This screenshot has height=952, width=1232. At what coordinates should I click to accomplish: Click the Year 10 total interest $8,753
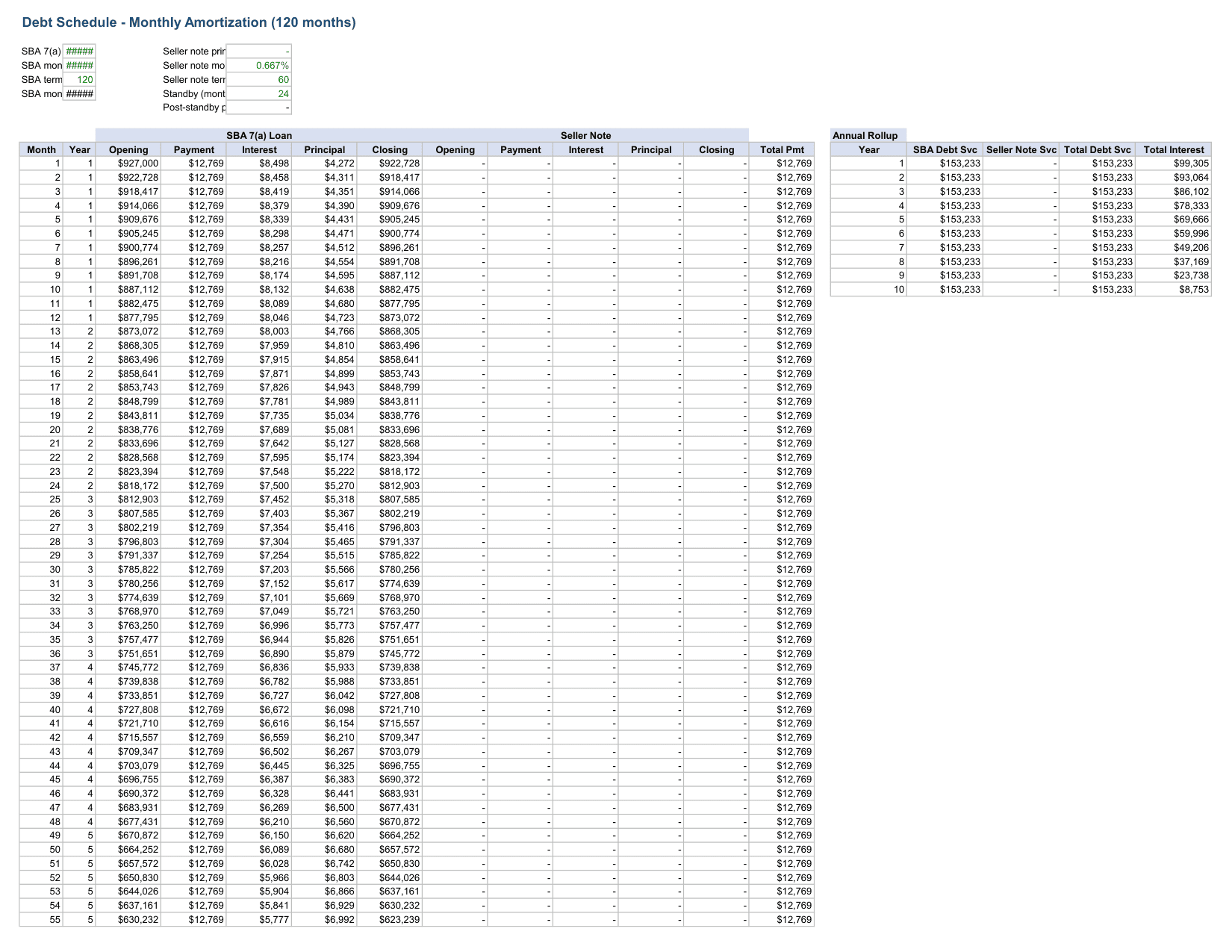pos(1173,290)
